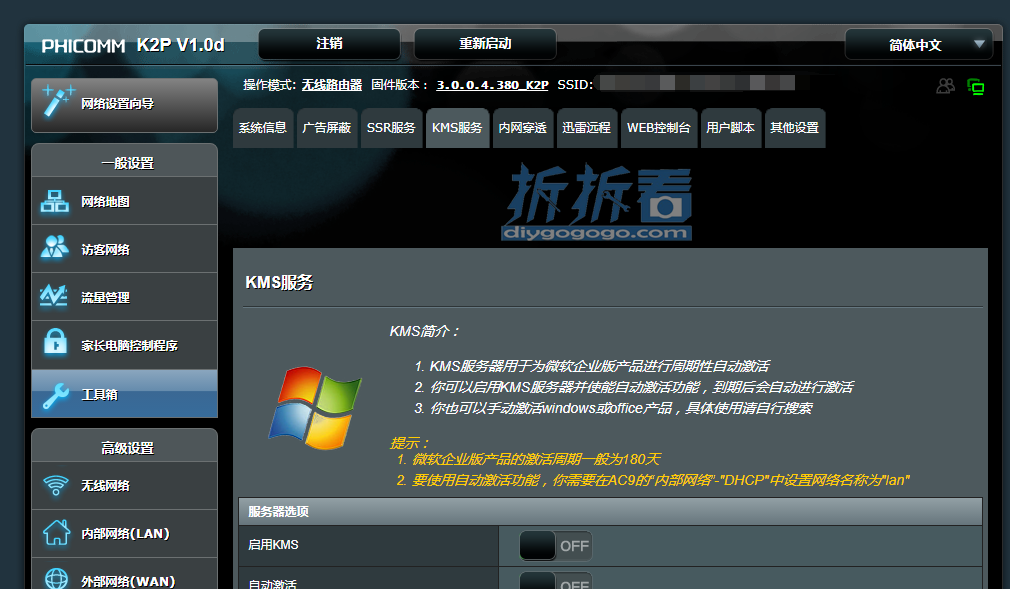
Task: Switch to the WEB控制台 tab
Action: click(658, 128)
